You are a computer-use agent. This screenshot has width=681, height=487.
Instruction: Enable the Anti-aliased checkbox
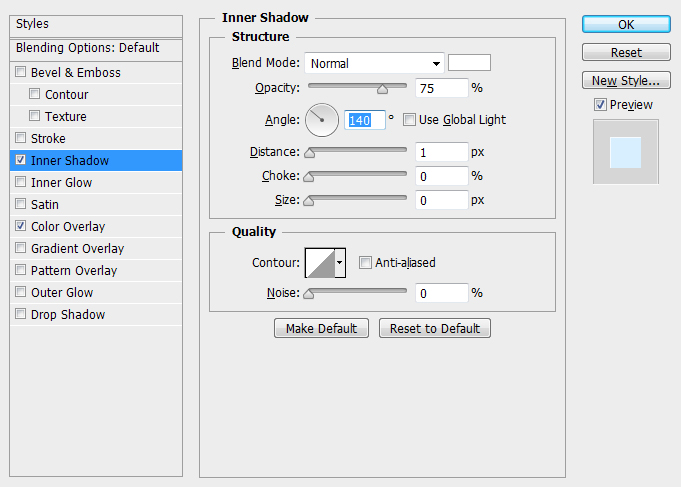(365, 263)
